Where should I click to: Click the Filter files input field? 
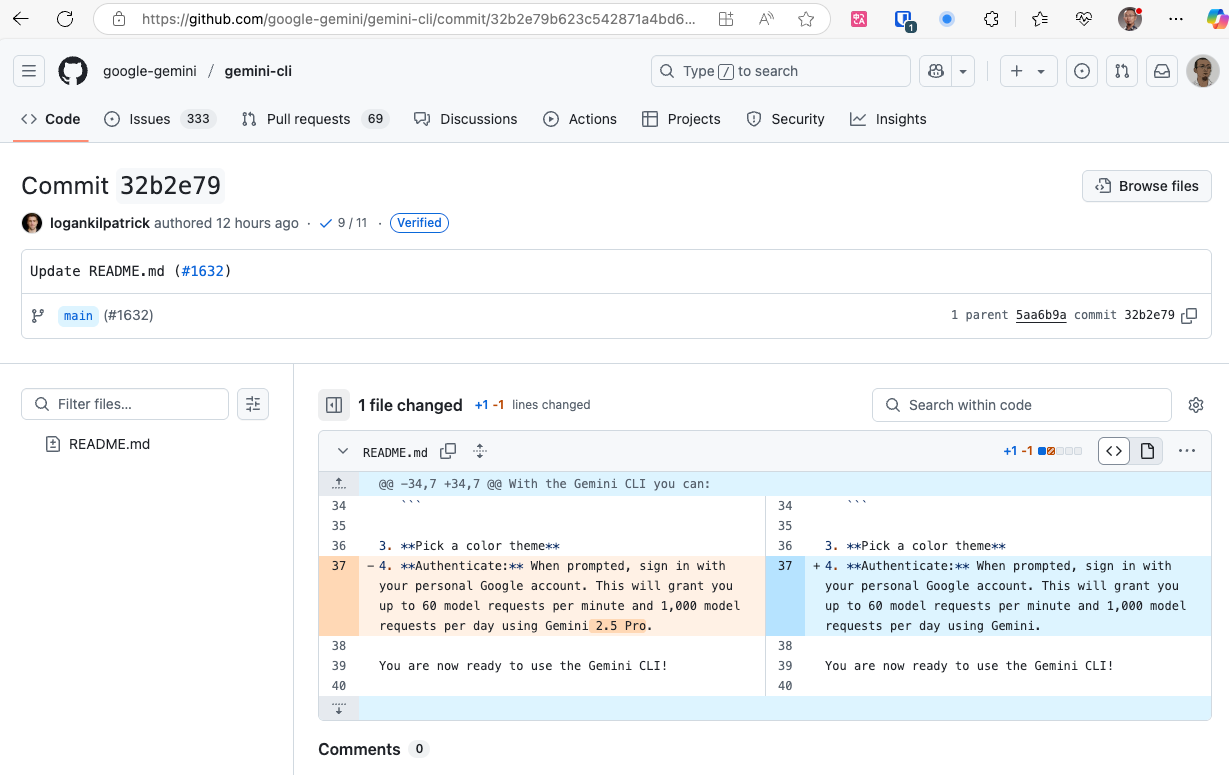pos(125,404)
